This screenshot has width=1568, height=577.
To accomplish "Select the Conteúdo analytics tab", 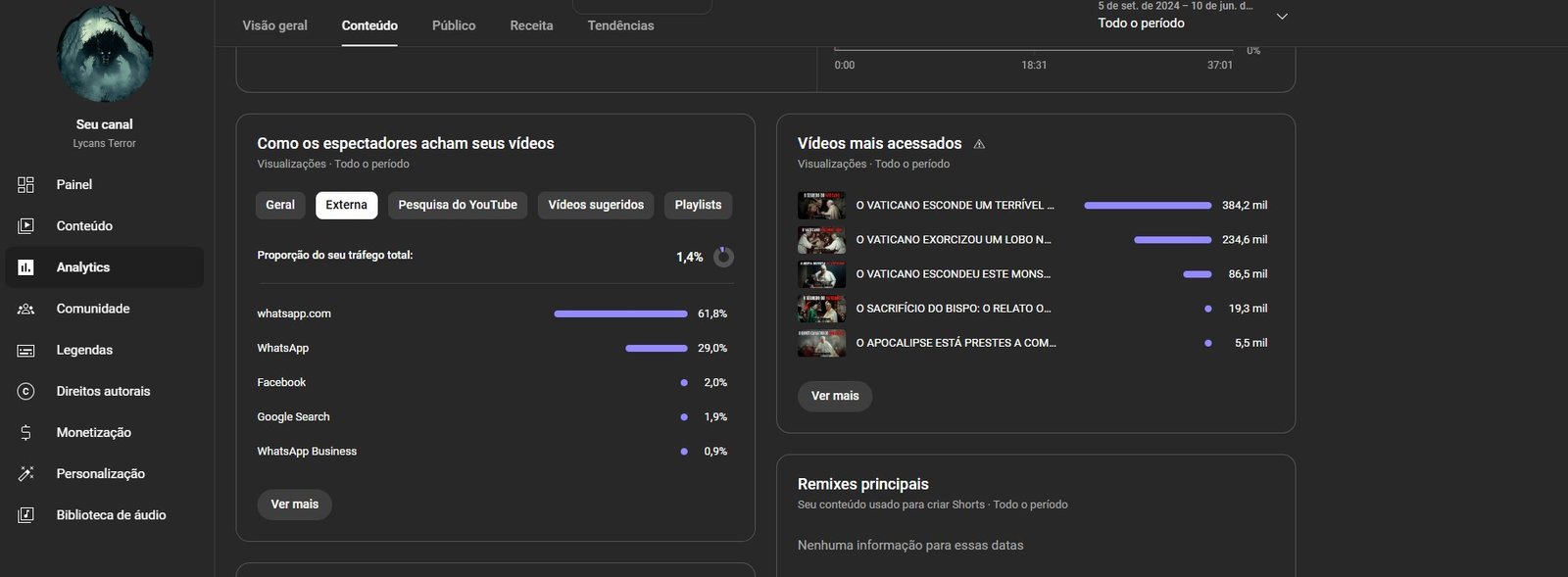I will pyautogui.click(x=369, y=25).
